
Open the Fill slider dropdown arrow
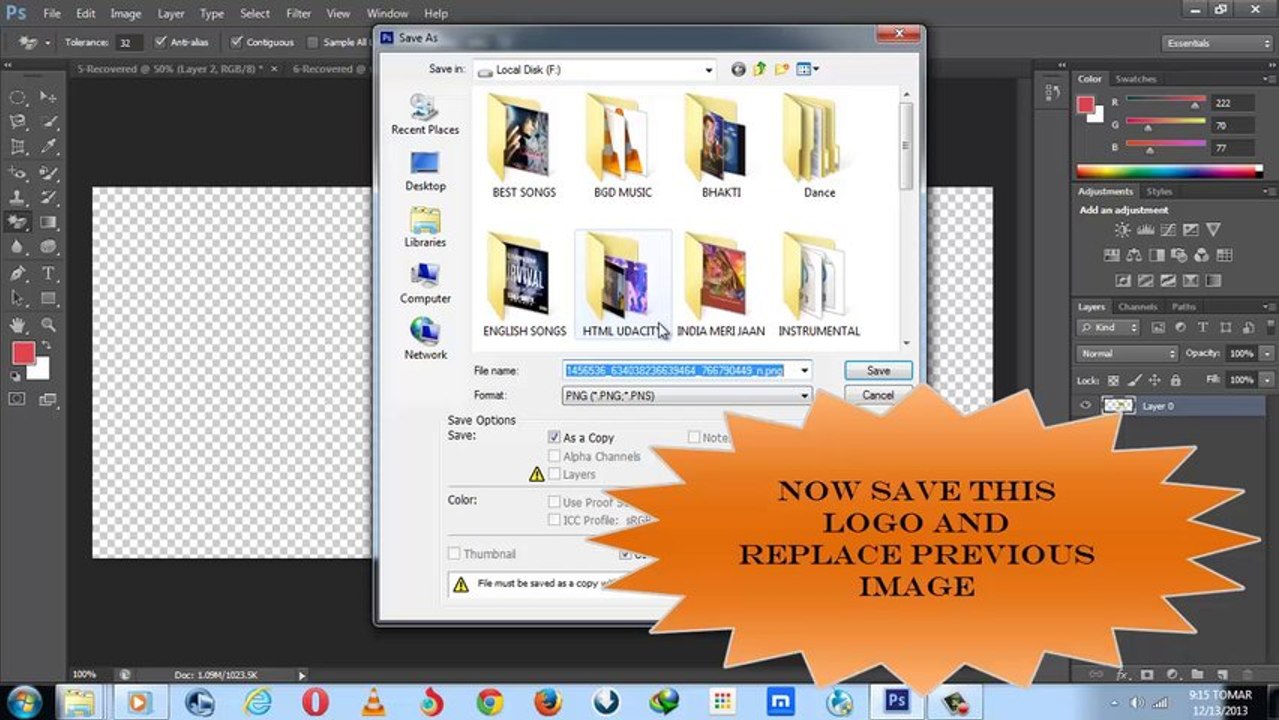click(x=1268, y=380)
